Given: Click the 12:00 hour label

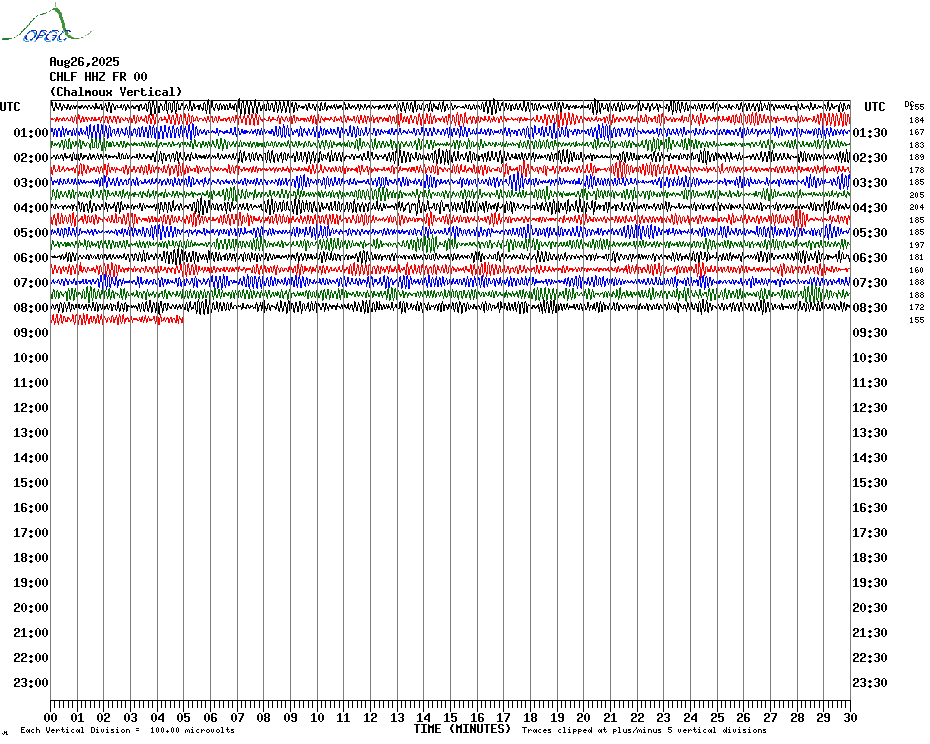Looking at the screenshot, I should 31,408.
